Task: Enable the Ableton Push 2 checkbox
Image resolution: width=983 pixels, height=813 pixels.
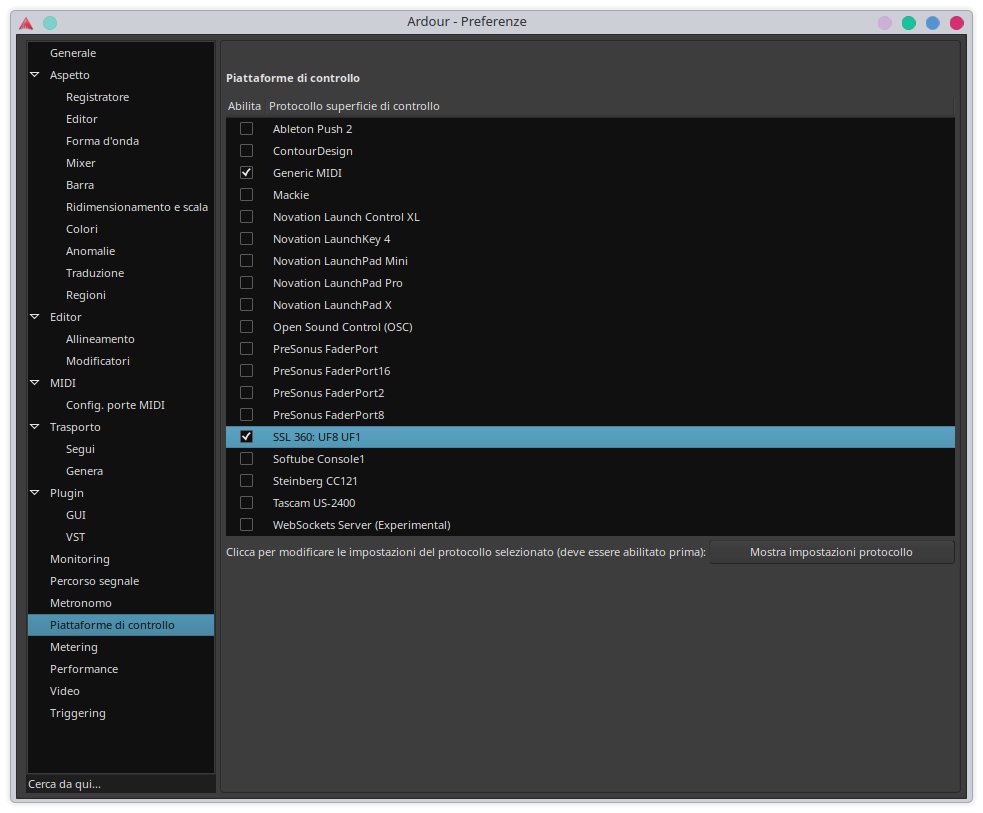Action: coord(246,129)
